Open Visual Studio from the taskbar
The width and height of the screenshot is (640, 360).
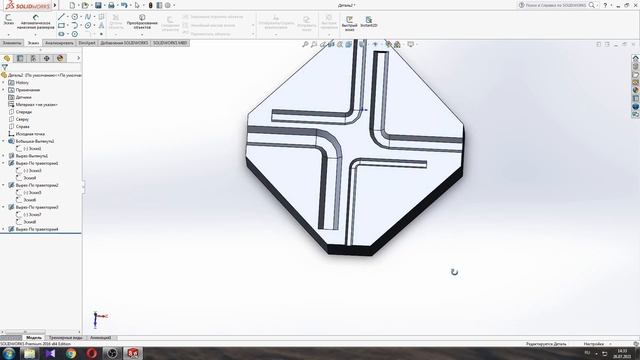coord(50,353)
